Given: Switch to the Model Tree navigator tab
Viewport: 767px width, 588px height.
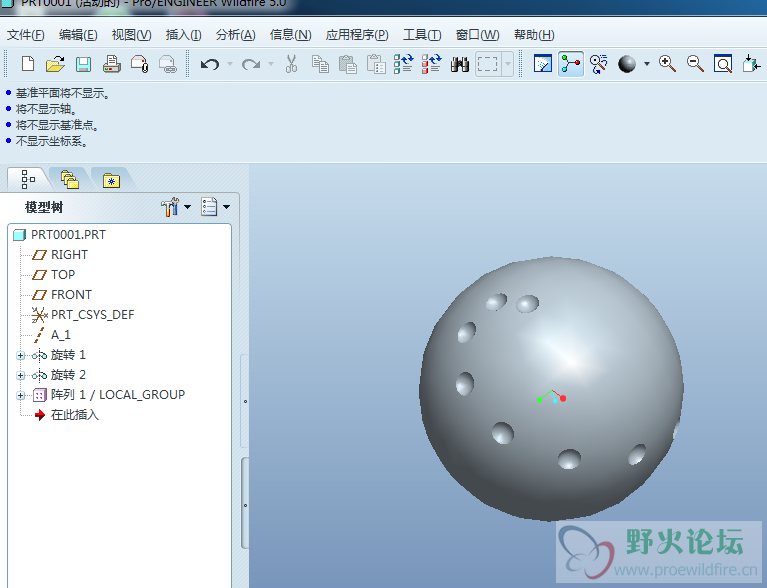Looking at the screenshot, I should pyautogui.click(x=28, y=180).
